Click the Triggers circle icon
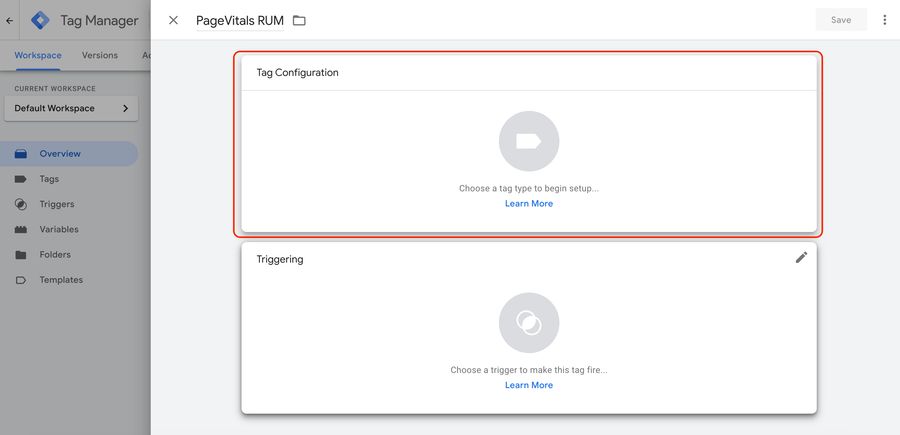The image size is (900, 435). [21, 204]
